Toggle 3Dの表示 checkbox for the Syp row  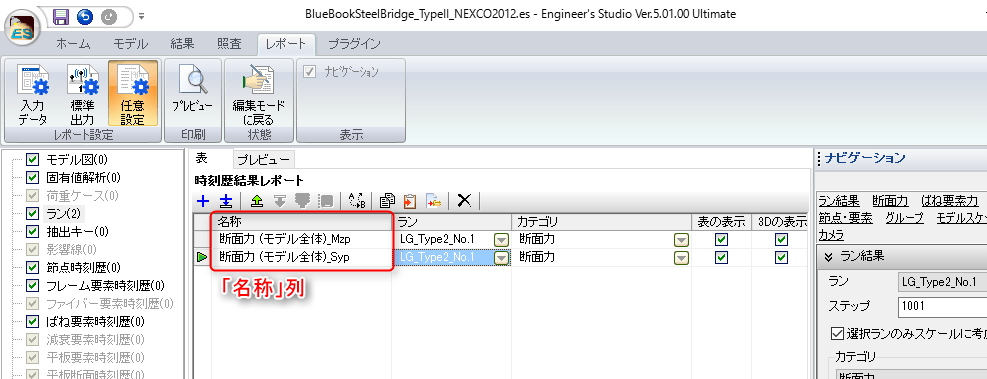781,257
